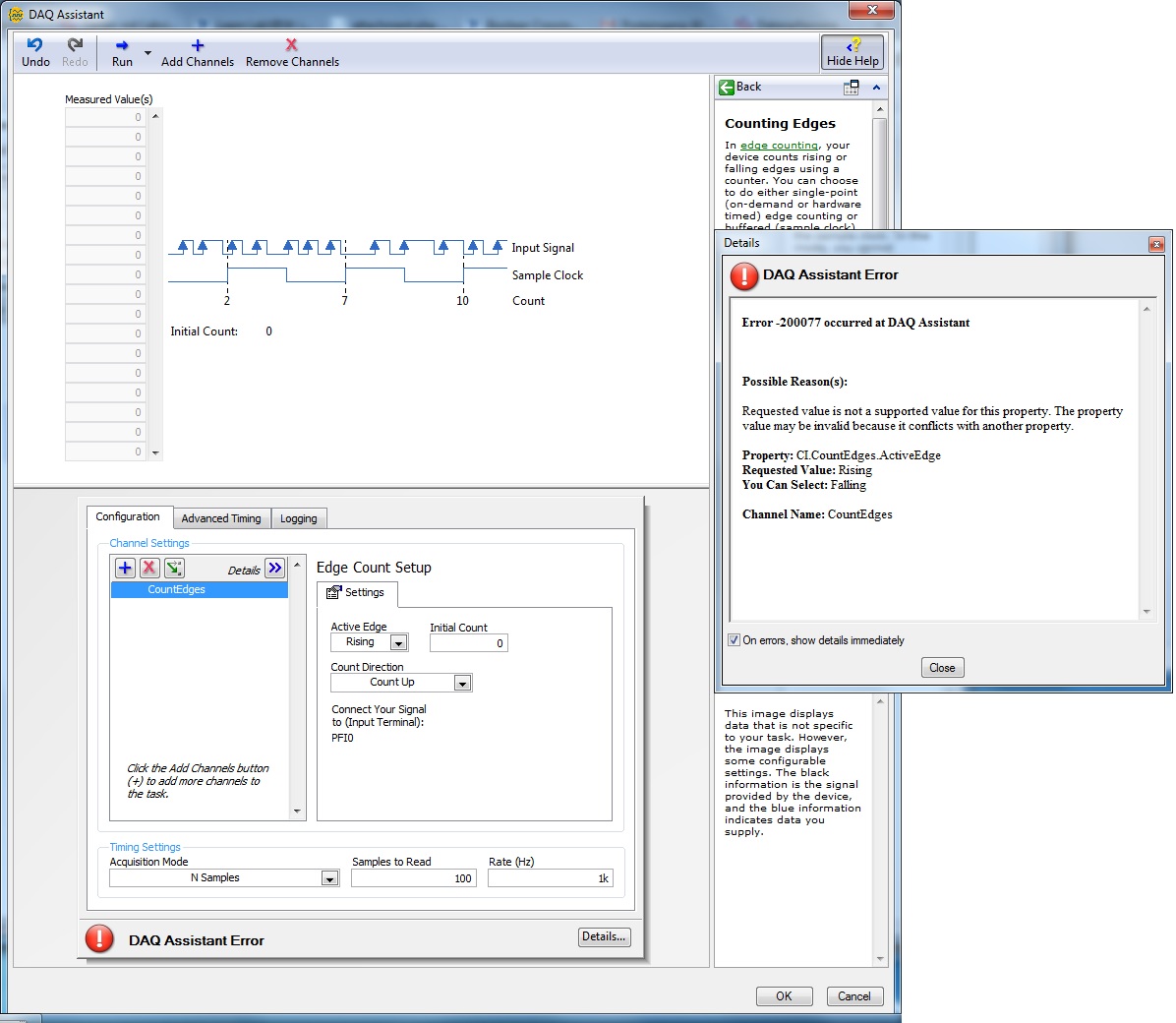Open the Logging tab
This screenshot has height=1023, width=1176.
pos(299,517)
